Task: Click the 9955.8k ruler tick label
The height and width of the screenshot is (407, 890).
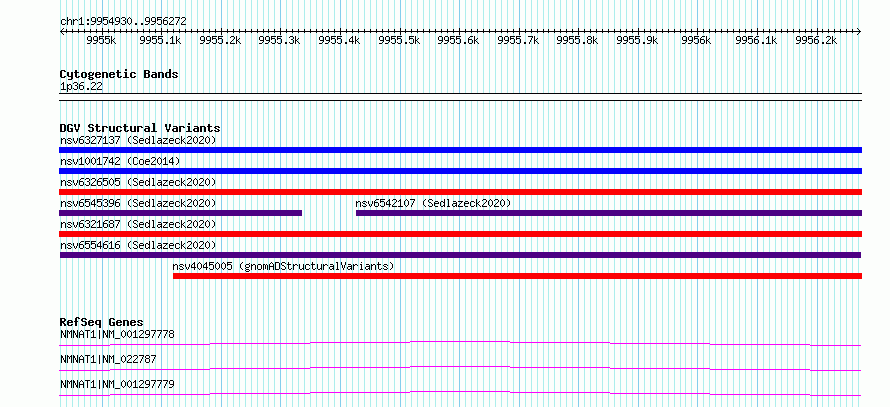Action: [577, 40]
